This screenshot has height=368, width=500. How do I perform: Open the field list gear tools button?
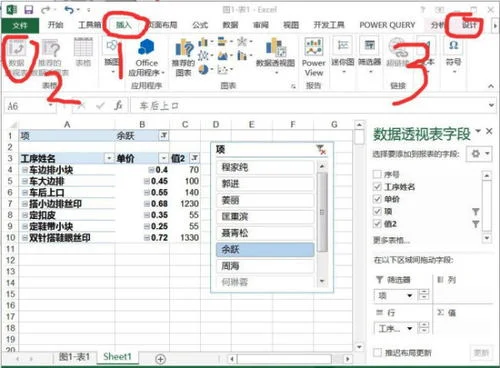click(479, 154)
